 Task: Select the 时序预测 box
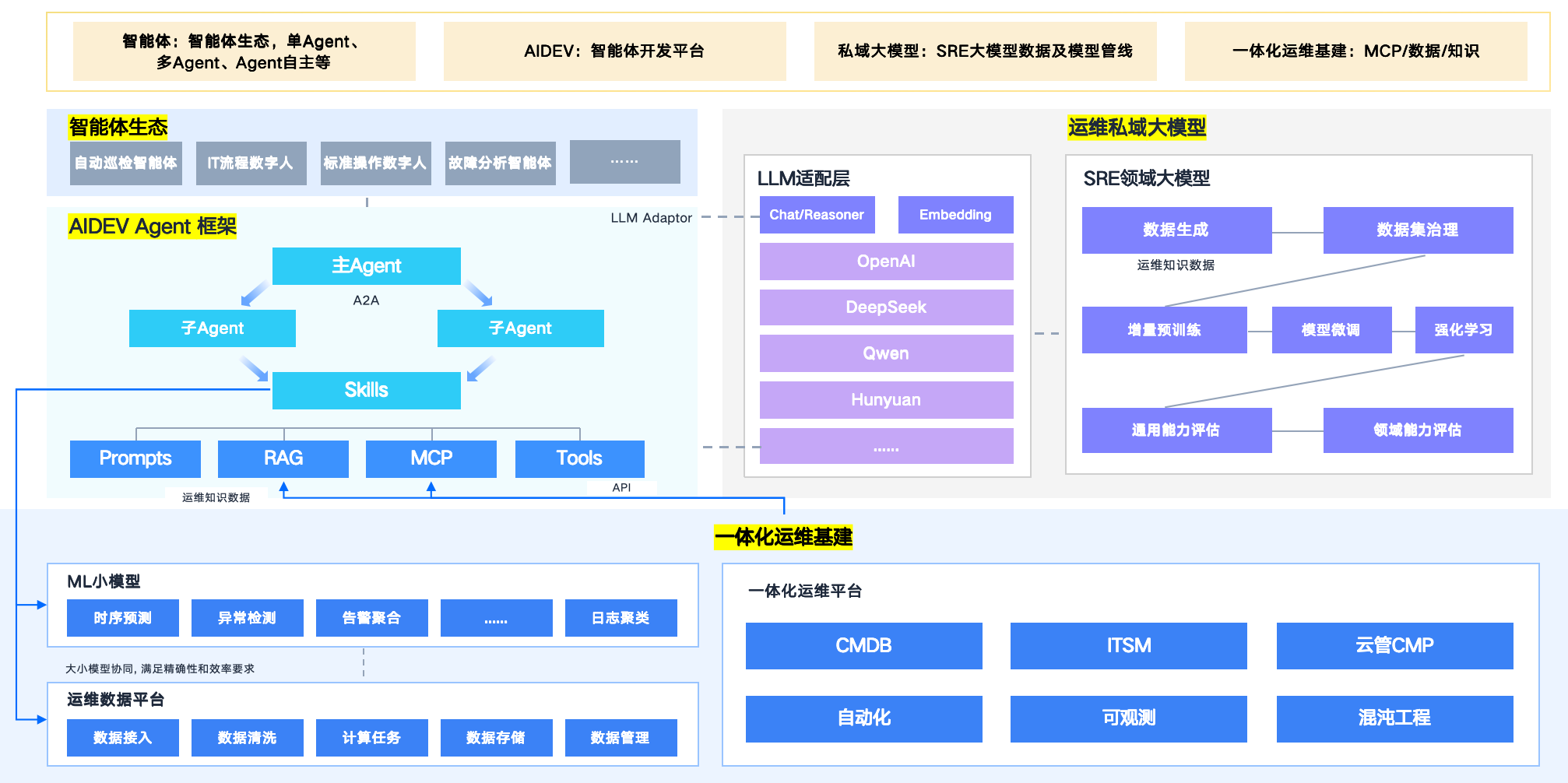(122, 618)
